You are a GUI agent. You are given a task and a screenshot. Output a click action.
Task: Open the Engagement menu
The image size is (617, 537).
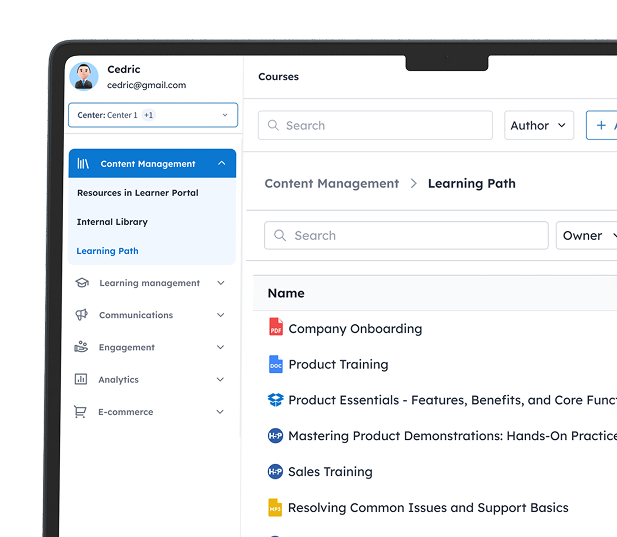pyautogui.click(x=127, y=347)
